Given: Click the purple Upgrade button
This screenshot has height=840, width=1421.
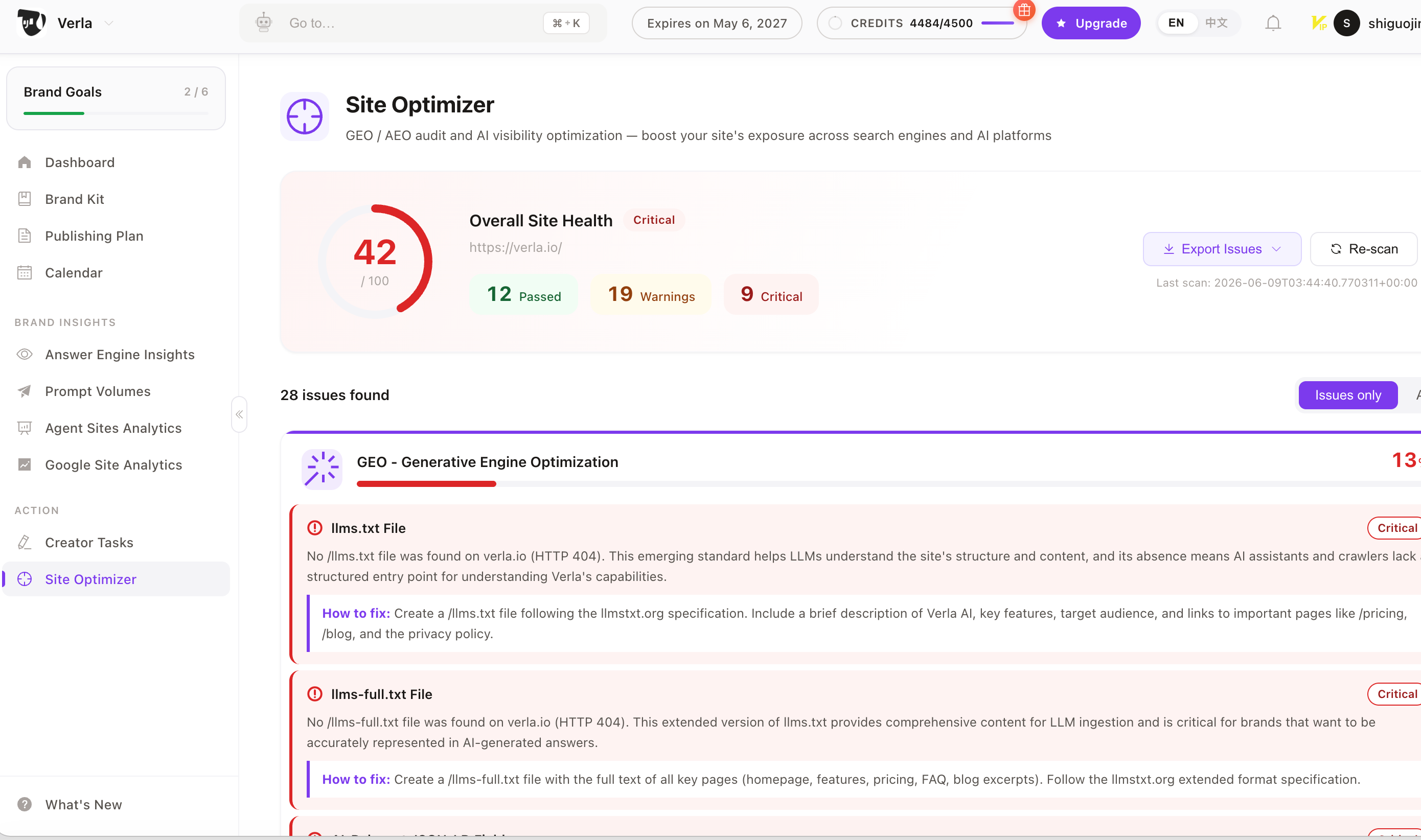Looking at the screenshot, I should click(x=1090, y=22).
